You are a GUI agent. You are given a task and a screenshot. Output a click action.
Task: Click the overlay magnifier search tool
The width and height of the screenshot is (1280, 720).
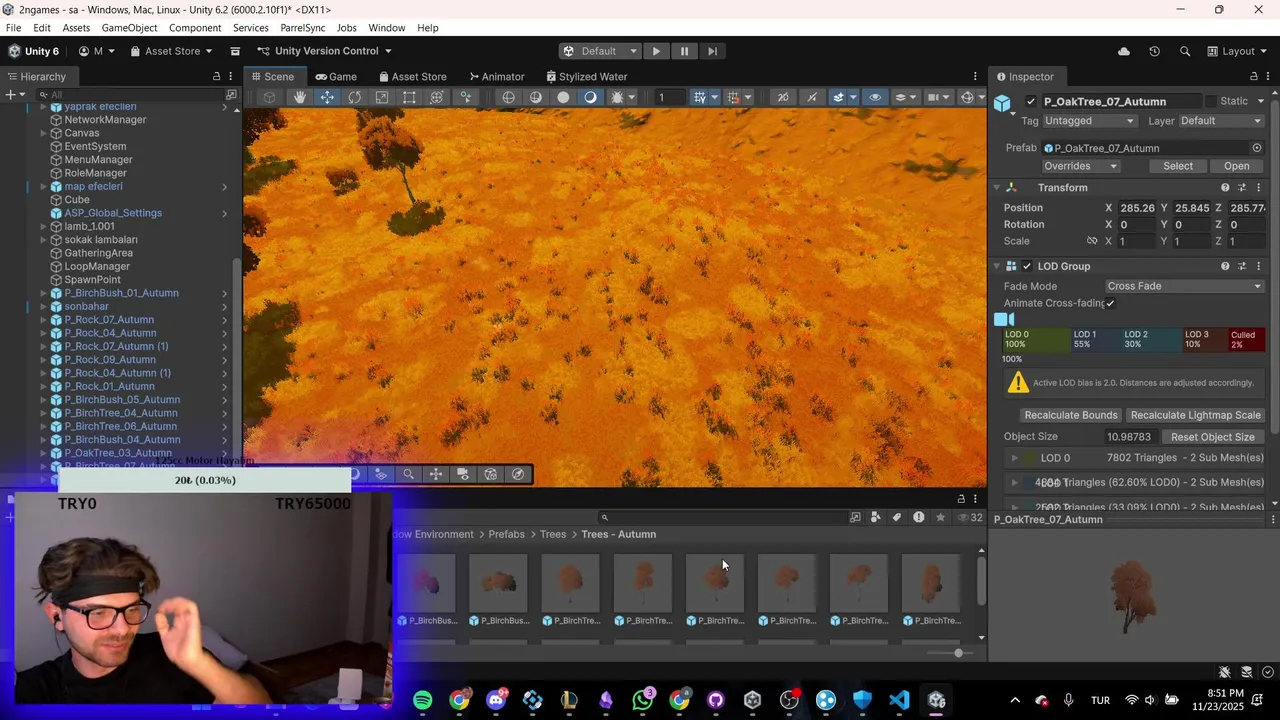click(x=408, y=474)
